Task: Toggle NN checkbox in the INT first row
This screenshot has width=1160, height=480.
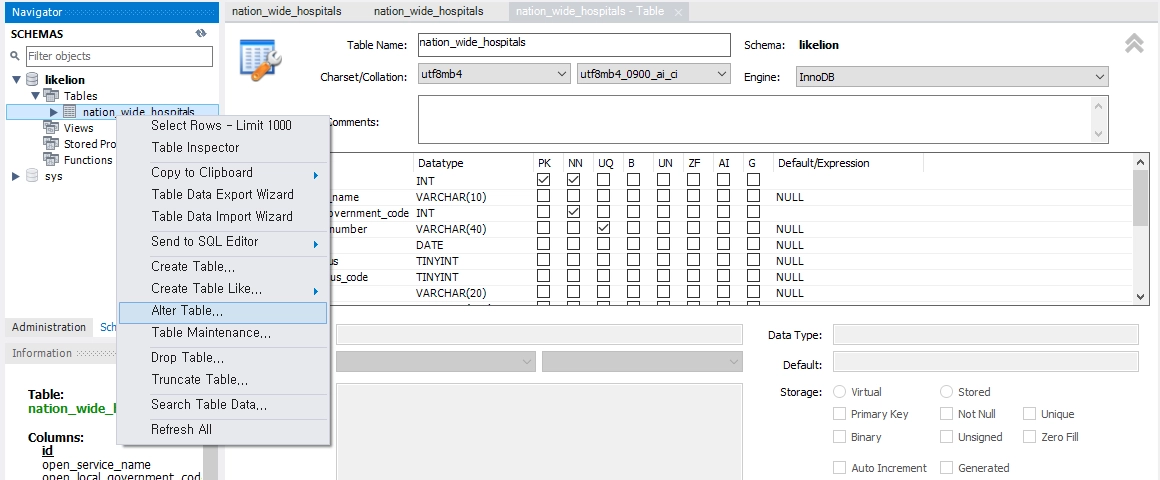Action: click(574, 180)
